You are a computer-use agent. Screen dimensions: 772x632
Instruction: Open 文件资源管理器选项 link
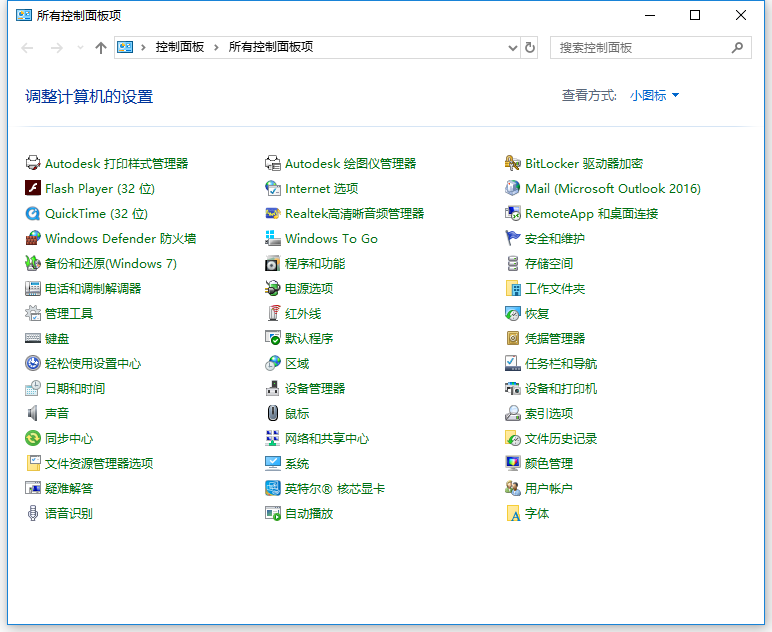[x=99, y=463]
